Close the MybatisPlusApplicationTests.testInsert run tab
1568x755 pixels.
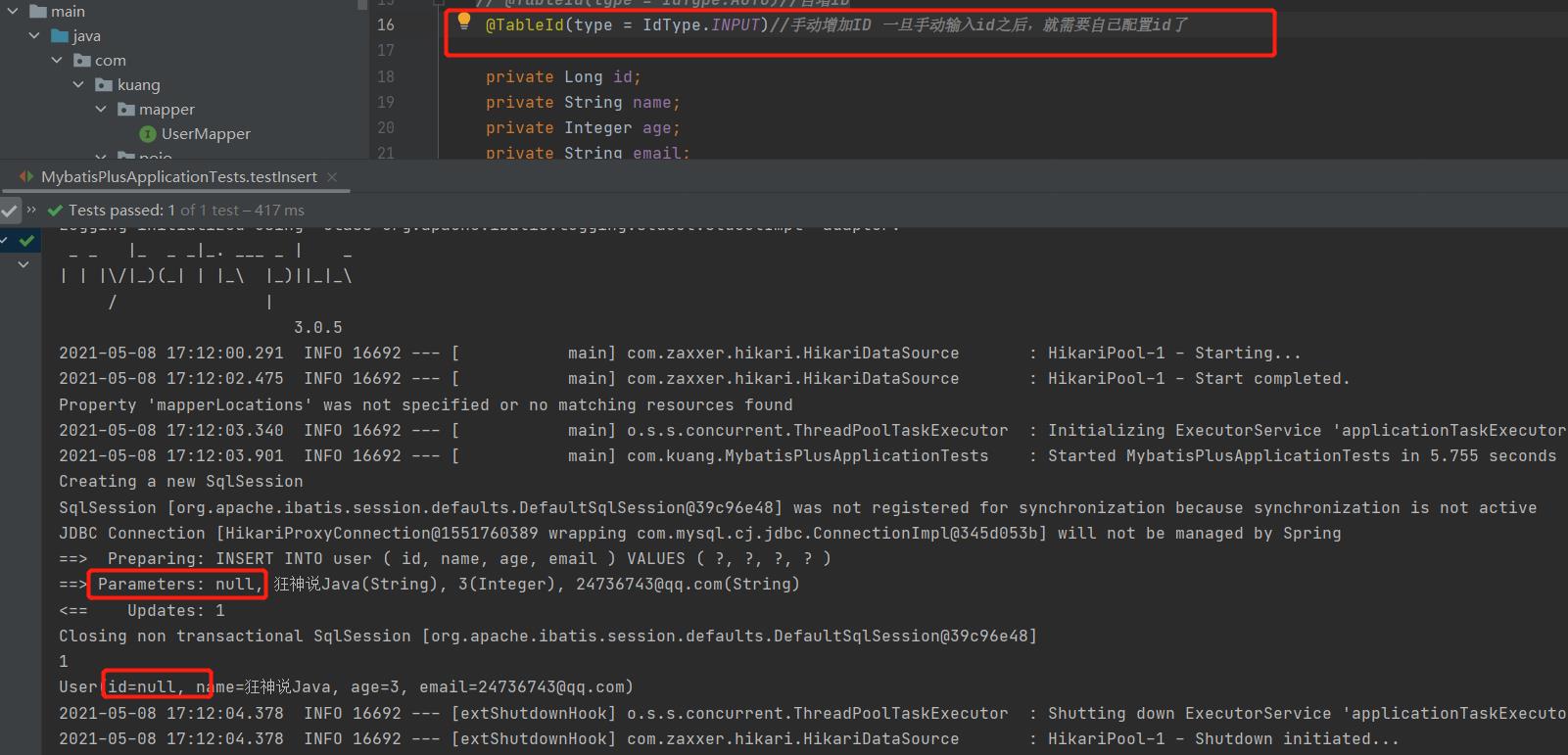(332, 177)
